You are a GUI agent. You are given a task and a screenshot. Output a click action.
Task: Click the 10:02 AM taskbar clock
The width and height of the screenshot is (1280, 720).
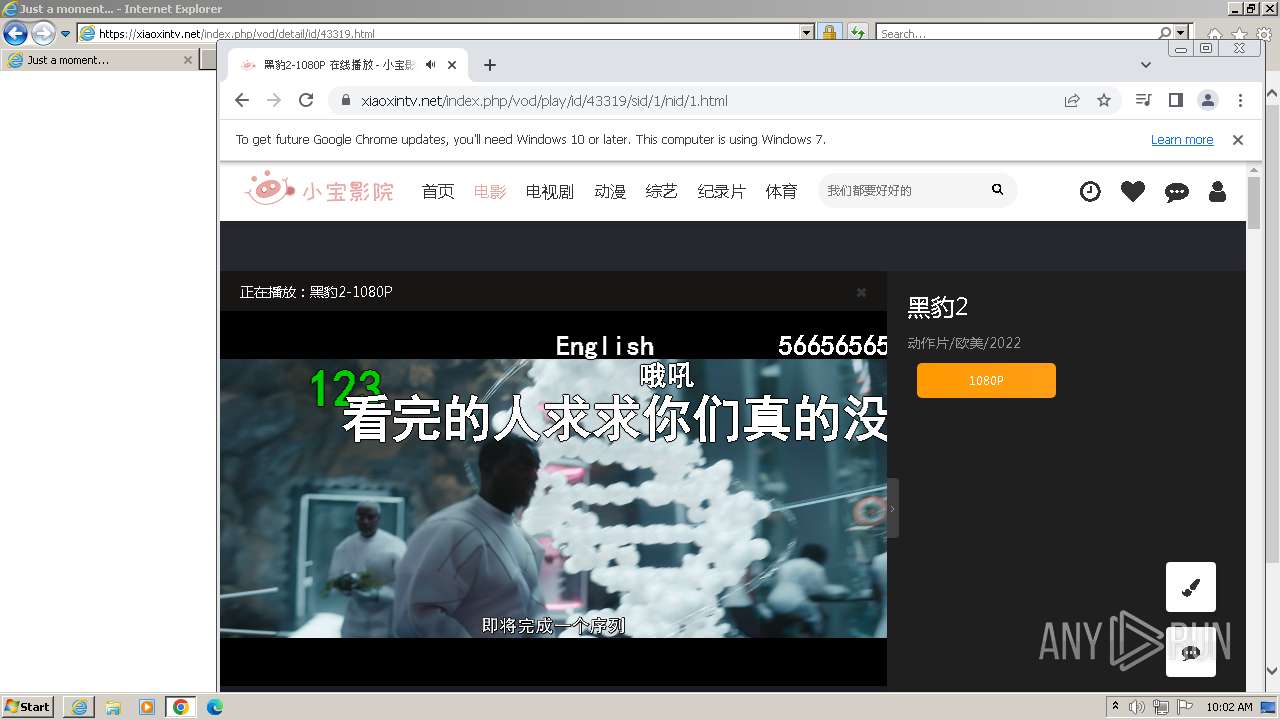pyautogui.click(x=1229, y=707)
